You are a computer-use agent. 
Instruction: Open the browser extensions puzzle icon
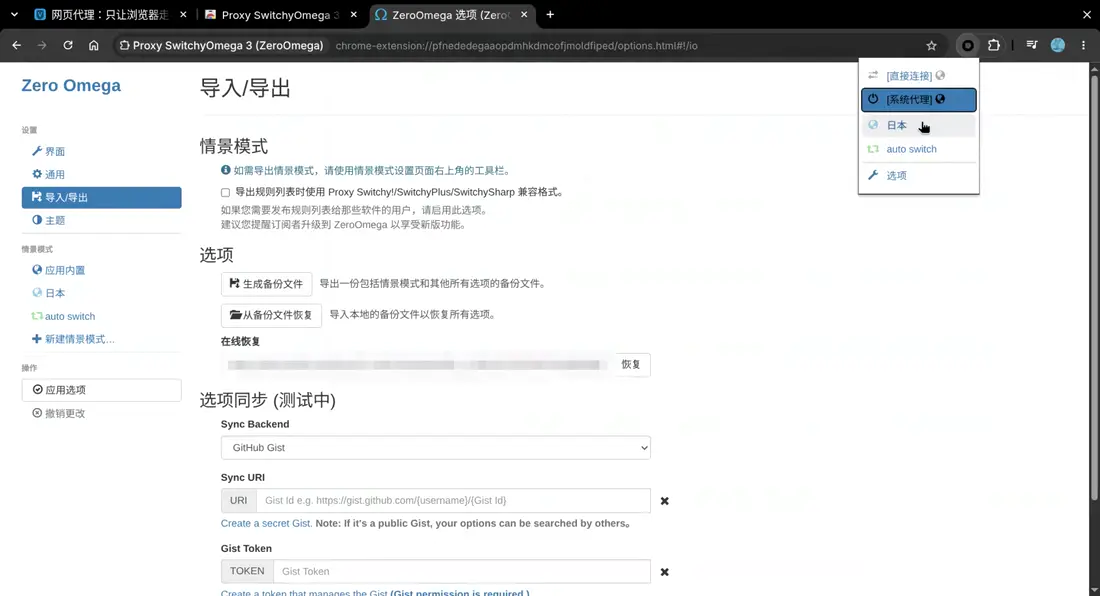click(x=993, y=46)
